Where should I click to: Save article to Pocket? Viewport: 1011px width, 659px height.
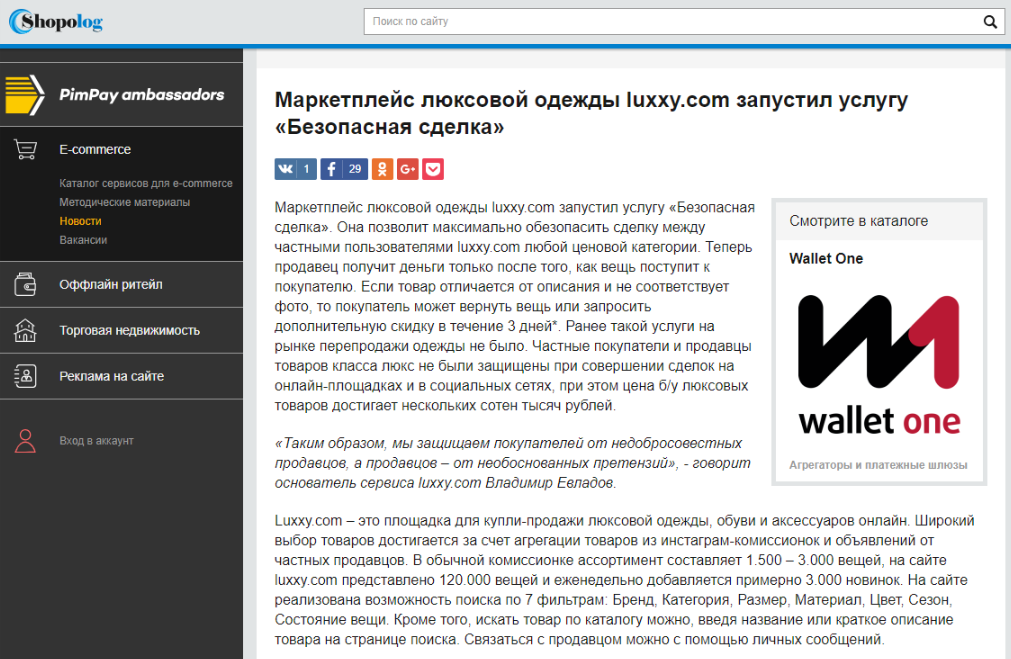click(432, 169)
